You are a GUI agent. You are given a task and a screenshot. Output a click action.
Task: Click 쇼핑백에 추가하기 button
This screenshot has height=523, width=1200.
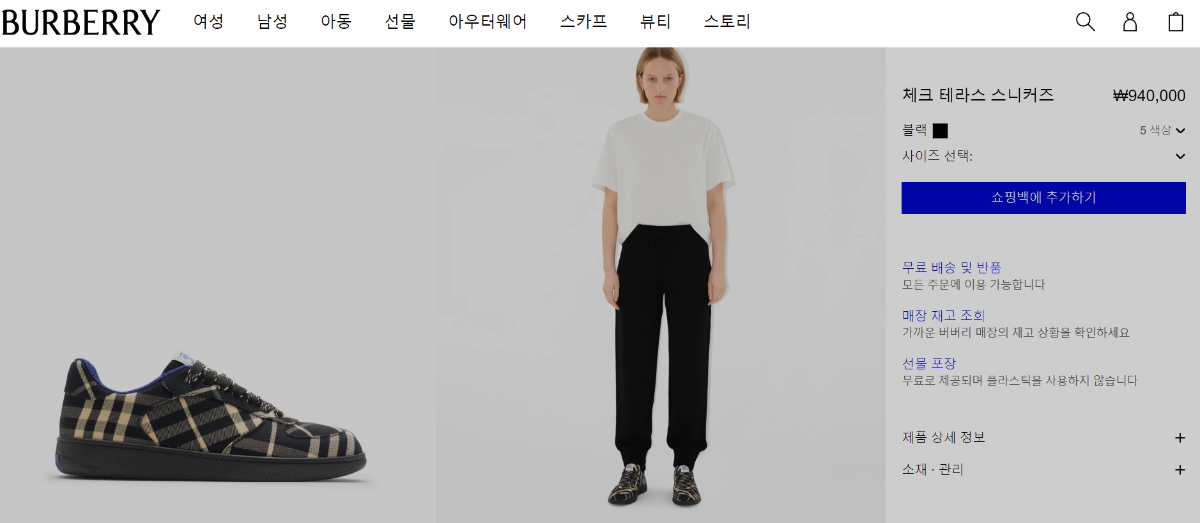[x=1044, y=198]
